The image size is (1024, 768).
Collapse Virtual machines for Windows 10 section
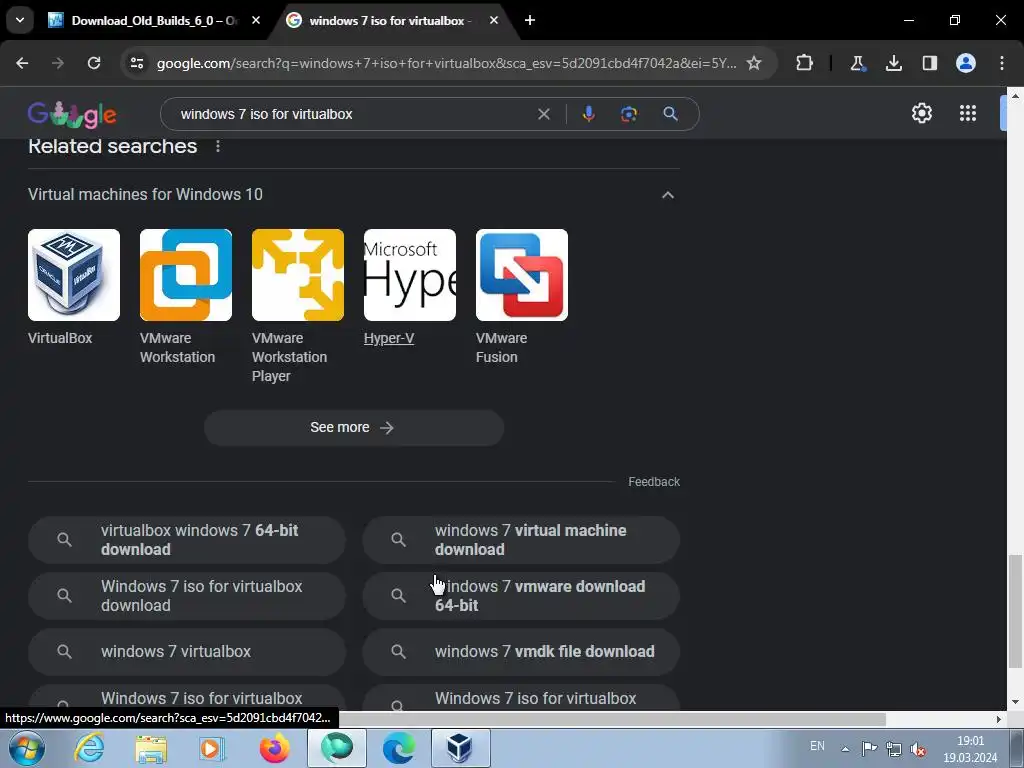[667, 195]
